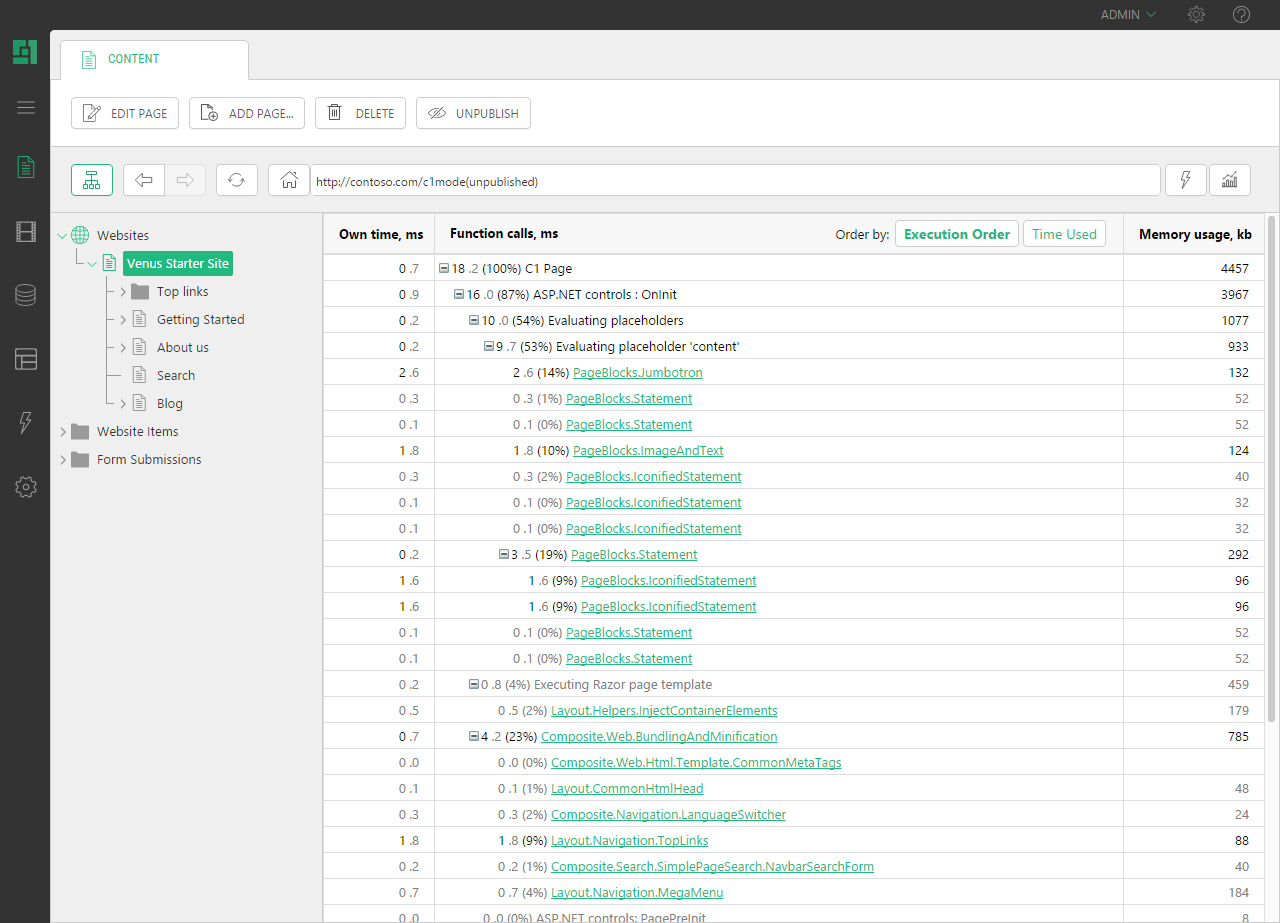
Task: Expand the Website Items folder
Action: 62,431
